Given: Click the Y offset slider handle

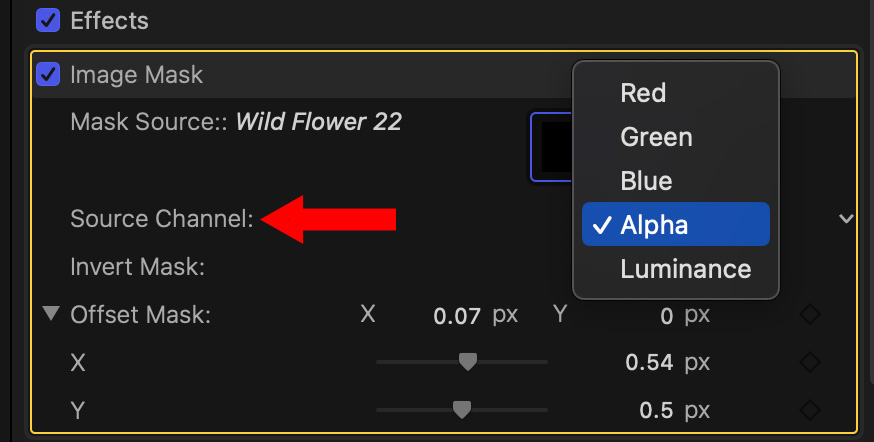Looking at the screenshot, I should tap(461, 410).
